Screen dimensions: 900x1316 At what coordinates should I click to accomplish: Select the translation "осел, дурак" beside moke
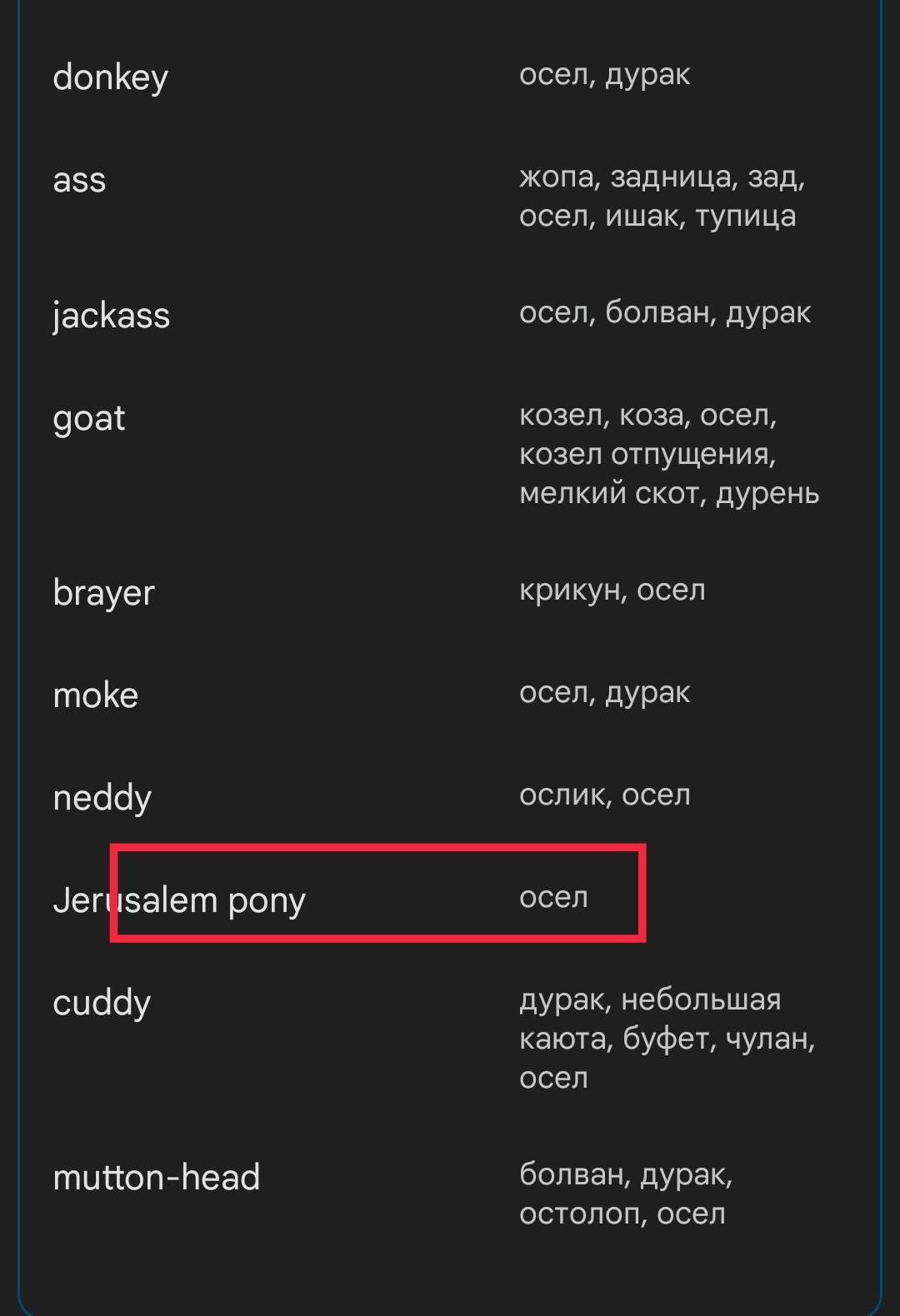point(604,693)
